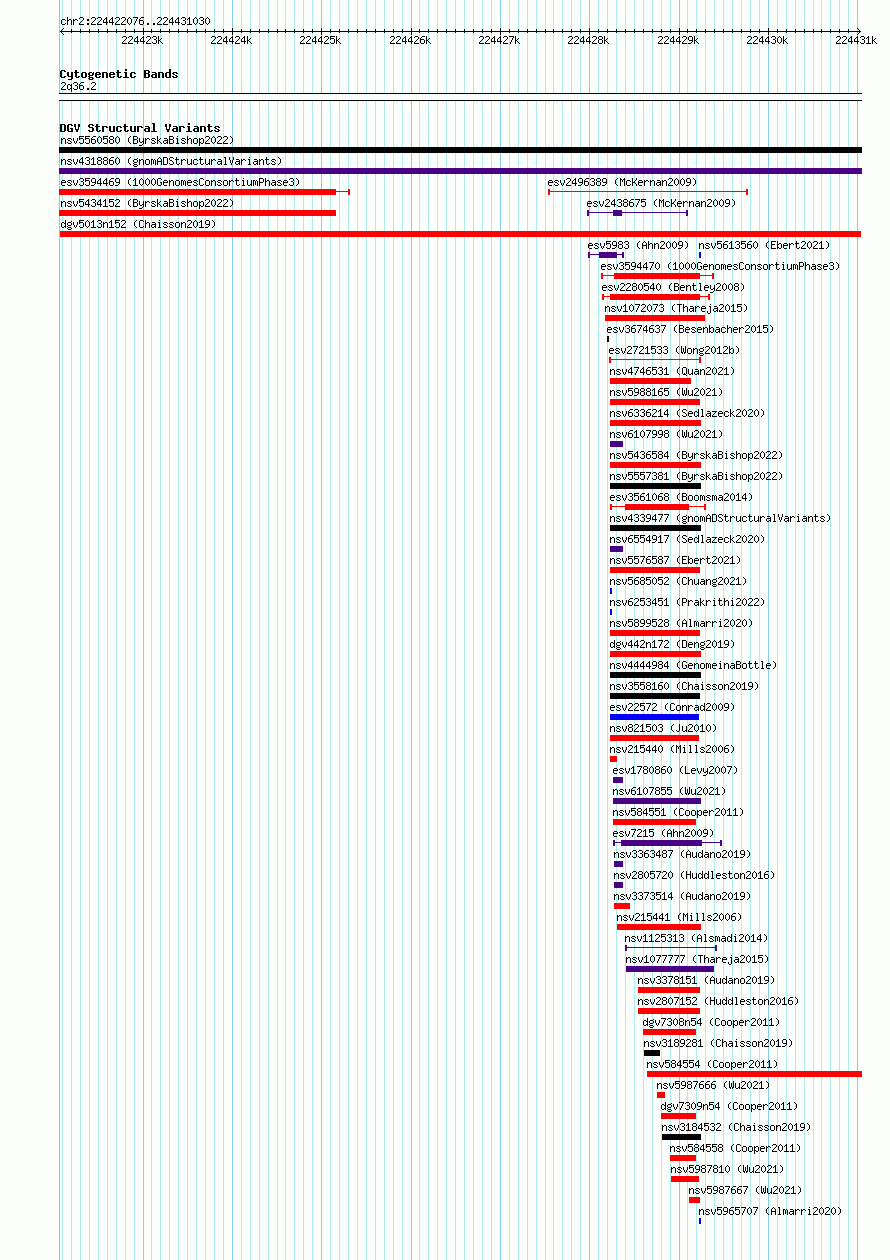Click esv3674637 (Besenbacher2015) label
890x1260 pixels.
[690, 329]
